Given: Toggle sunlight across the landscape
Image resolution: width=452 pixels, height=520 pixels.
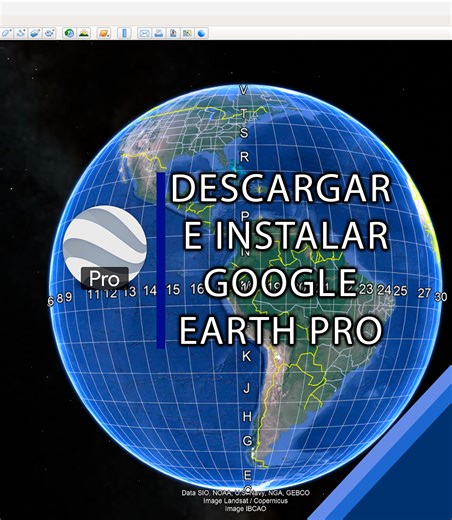Looking at the screenshot, I should [x=84, y=33].
